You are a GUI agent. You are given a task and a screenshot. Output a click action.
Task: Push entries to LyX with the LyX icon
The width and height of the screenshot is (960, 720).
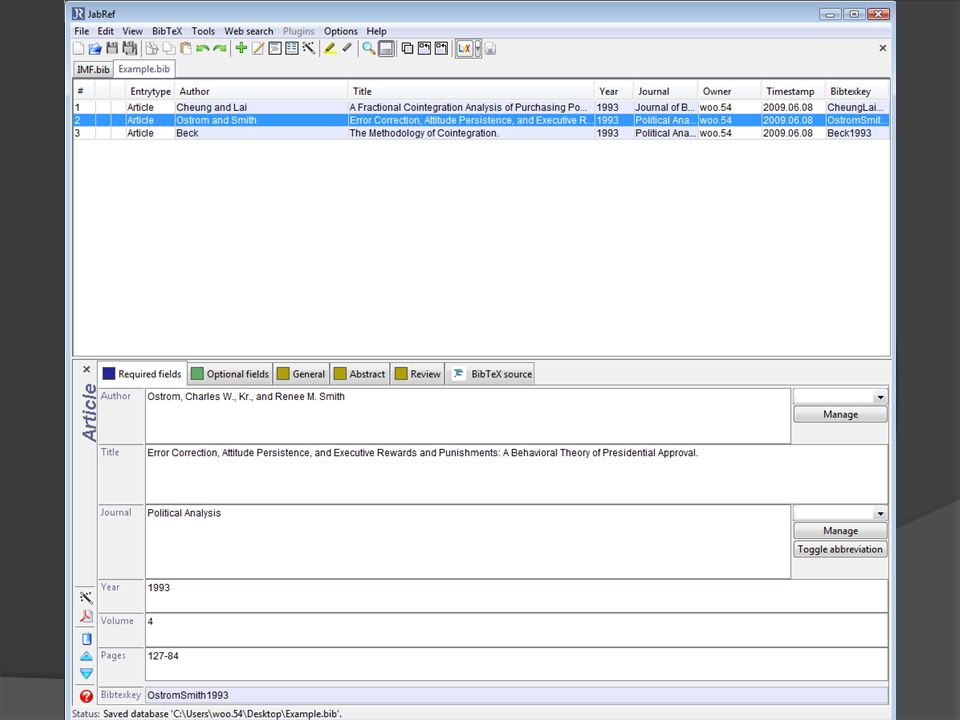coord(465,48)
